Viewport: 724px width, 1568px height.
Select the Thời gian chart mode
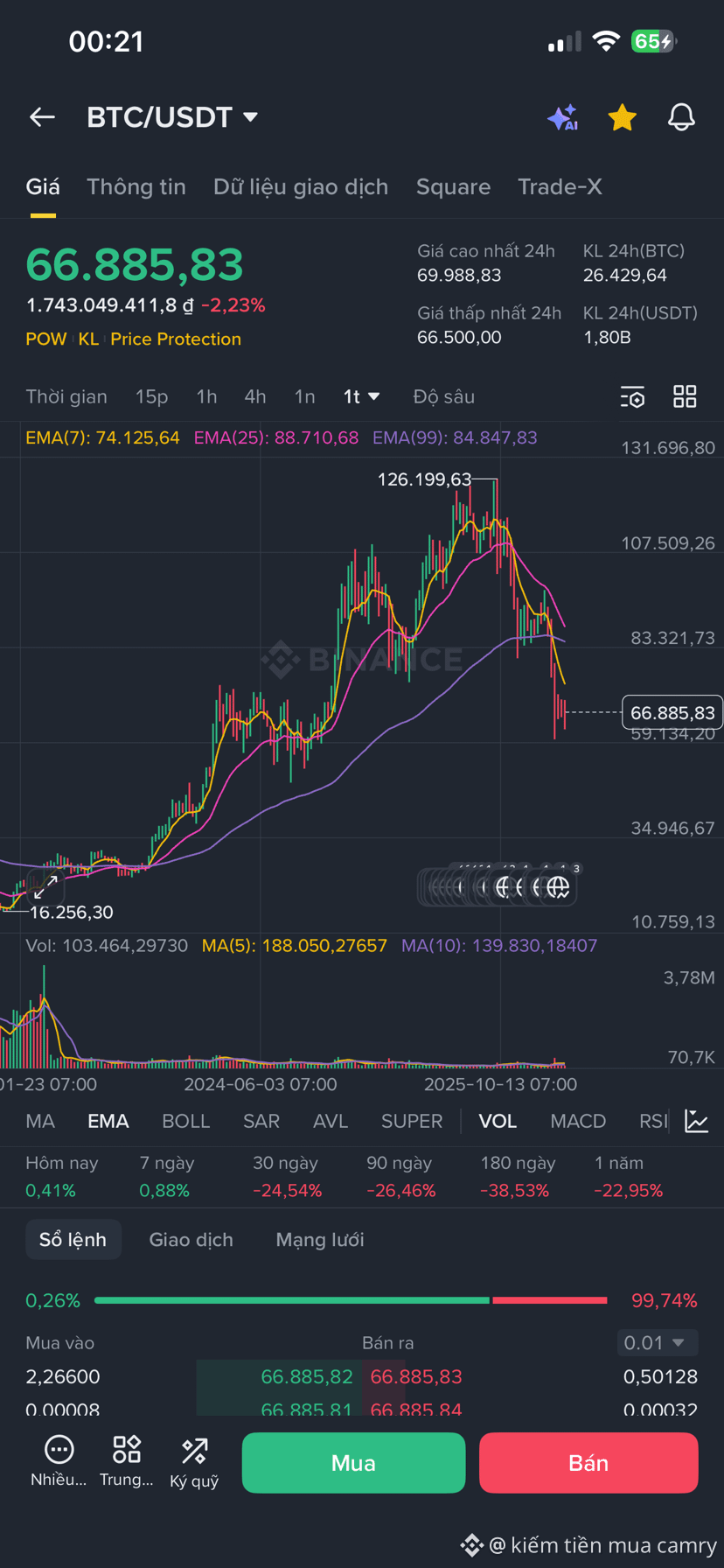click(66, 396)
